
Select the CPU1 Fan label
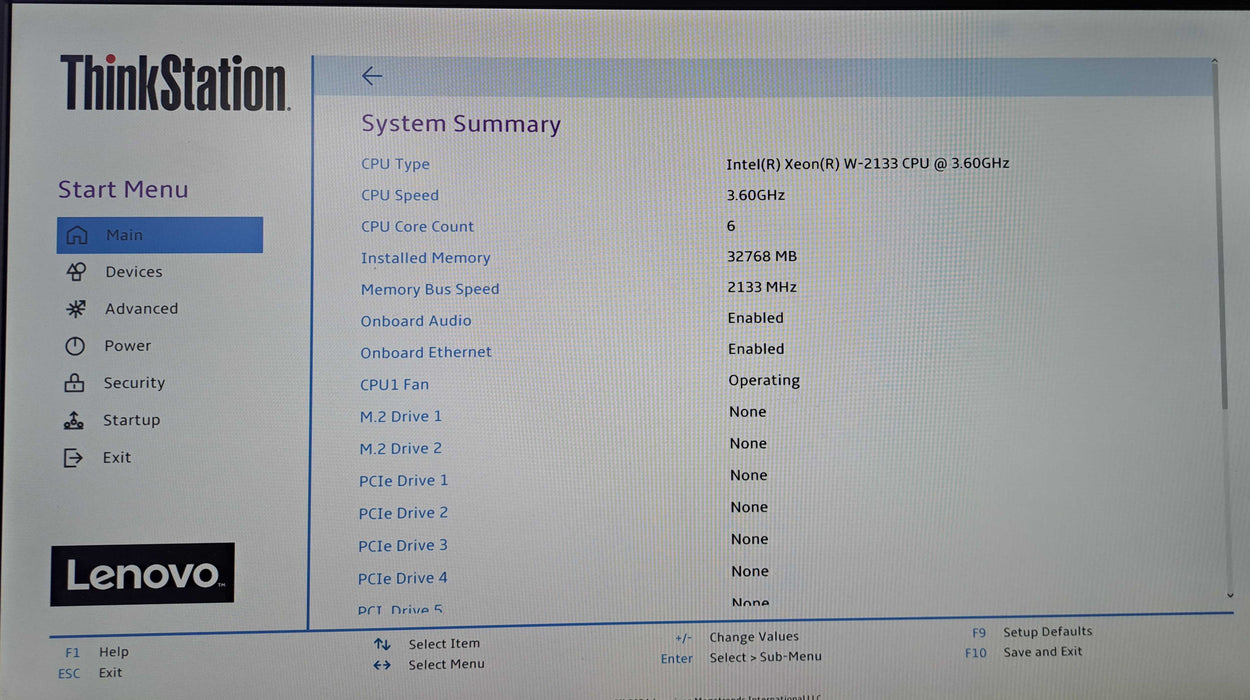point(394,385)
